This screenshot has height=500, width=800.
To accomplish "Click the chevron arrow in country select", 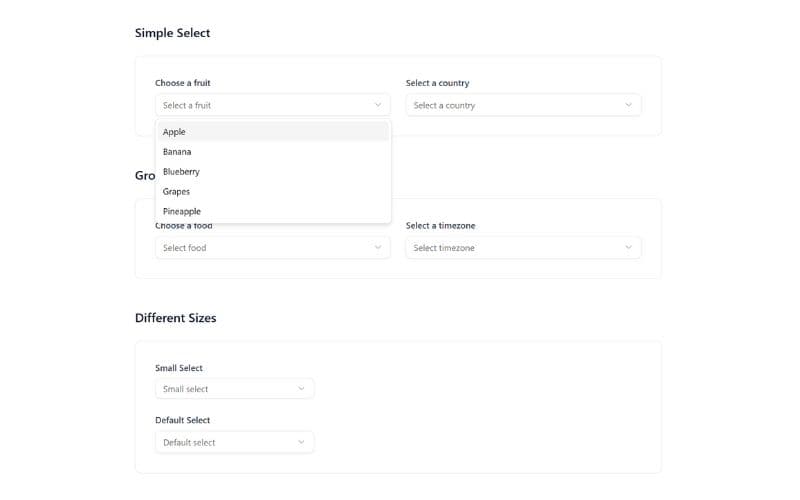I will point(628,105).
